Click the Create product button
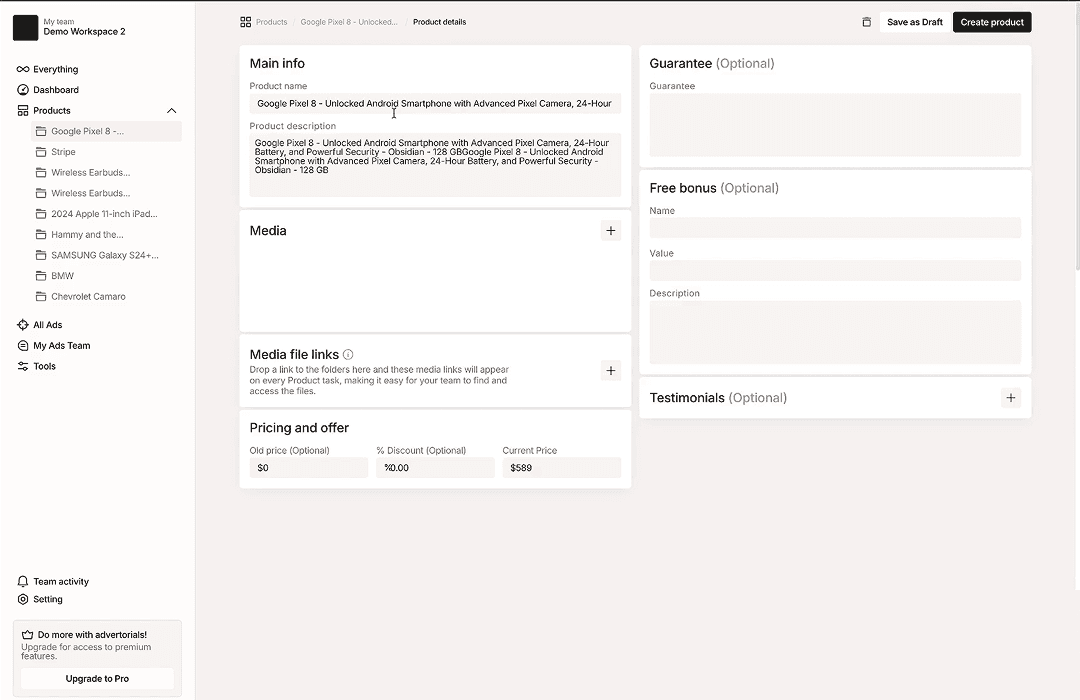 coord(991,22)
